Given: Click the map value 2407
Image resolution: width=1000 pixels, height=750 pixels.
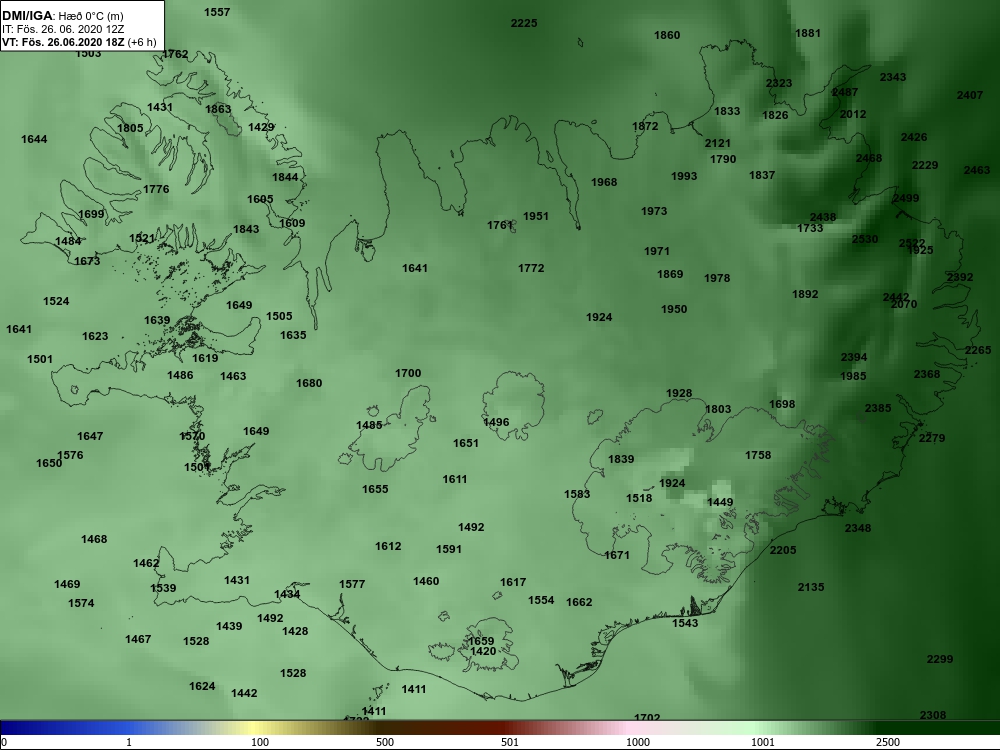Looking at the screenshot, I should 970,95.
